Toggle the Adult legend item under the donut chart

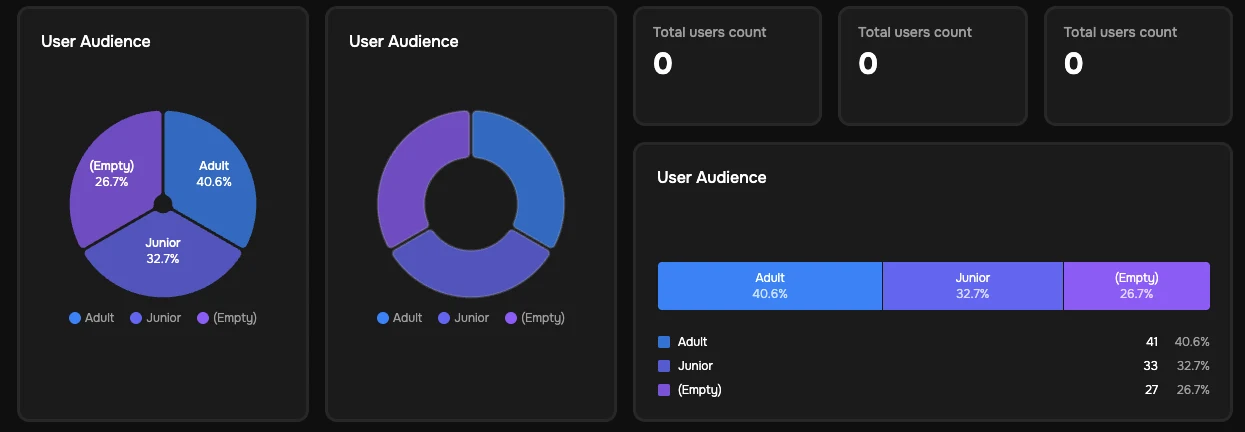click(399, 318)
